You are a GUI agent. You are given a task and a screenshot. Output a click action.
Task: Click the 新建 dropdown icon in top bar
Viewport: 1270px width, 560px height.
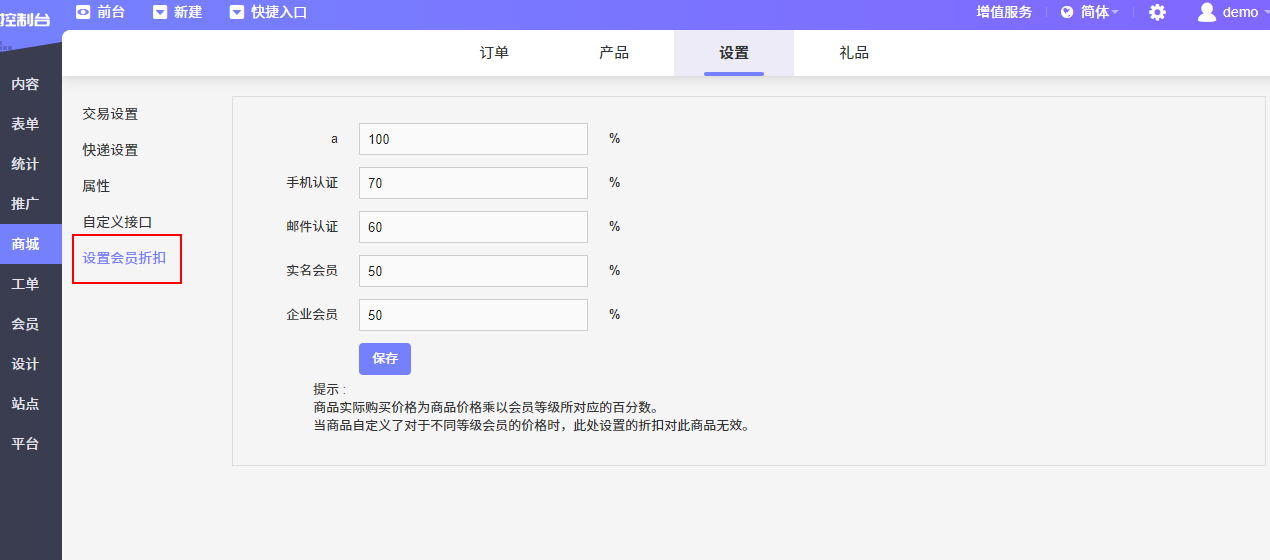click(x=160, y=12)
